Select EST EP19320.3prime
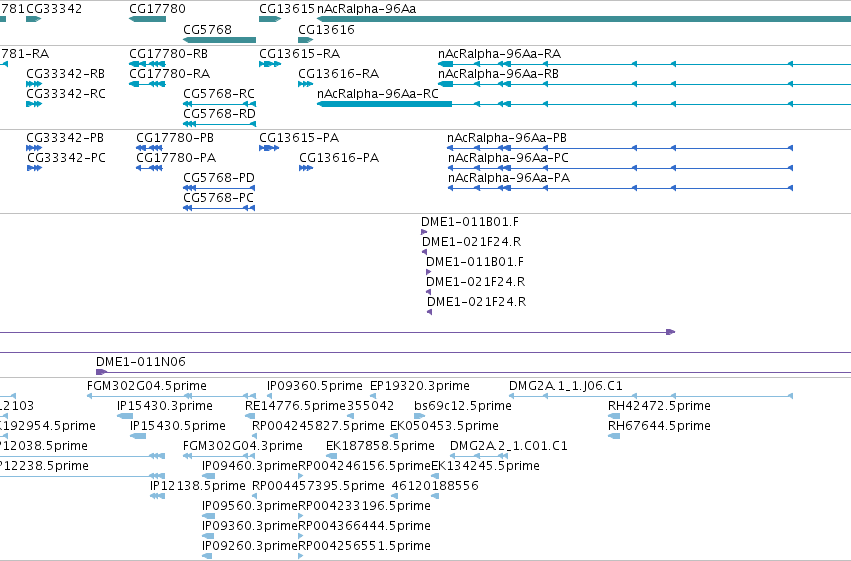851x561 pixels. 420,386
